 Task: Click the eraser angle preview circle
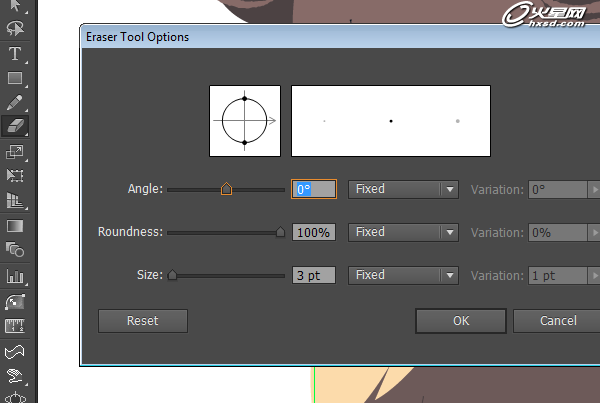[x=245, y=121]
